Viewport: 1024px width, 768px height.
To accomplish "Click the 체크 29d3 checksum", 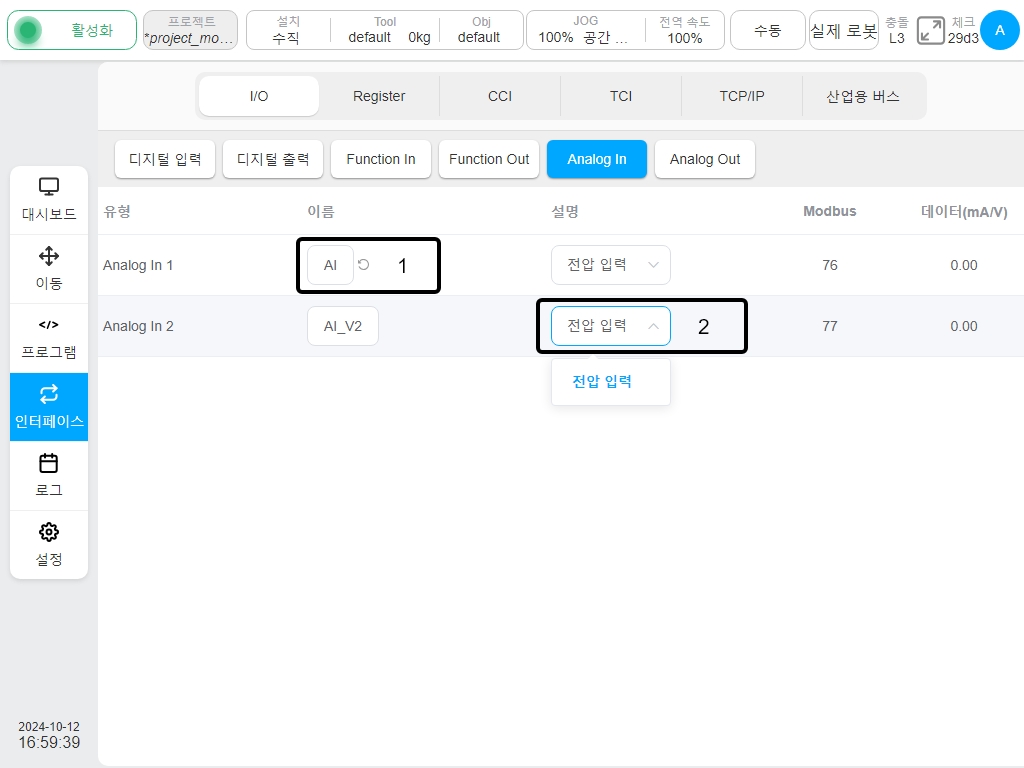I will [x=963, y=30].
